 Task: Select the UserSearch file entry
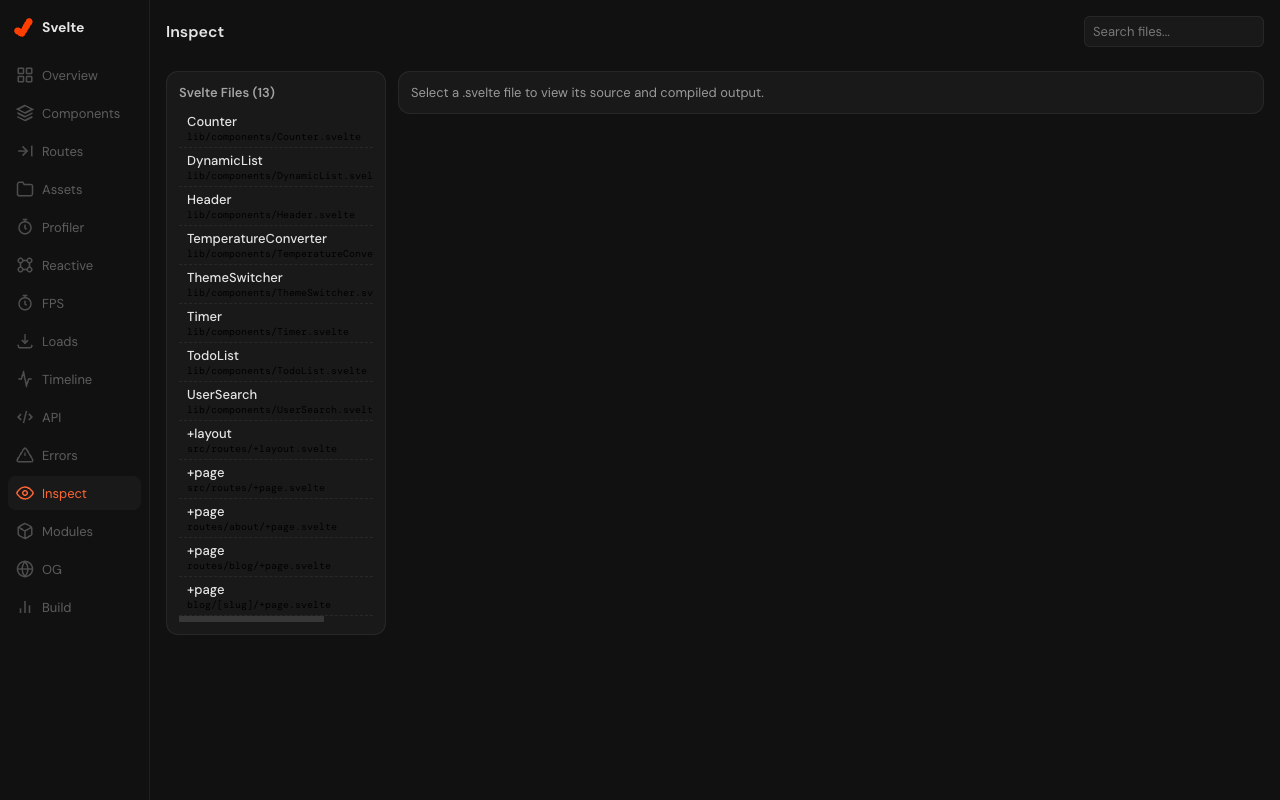point(276,402)
